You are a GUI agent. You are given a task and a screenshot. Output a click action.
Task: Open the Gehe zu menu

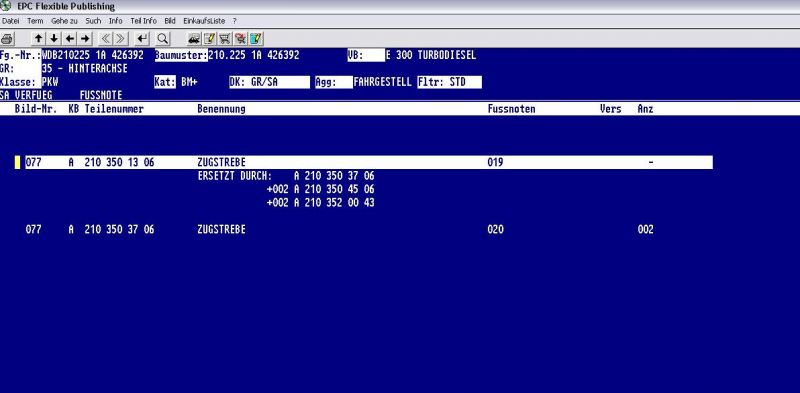pos(64,21)
